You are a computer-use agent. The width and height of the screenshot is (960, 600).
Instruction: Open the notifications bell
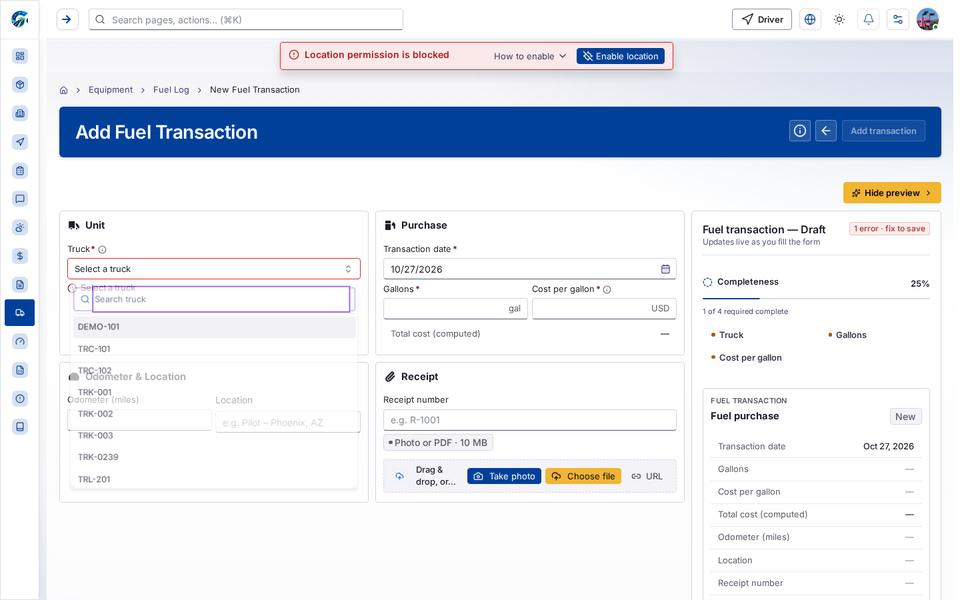coord(868,20)
